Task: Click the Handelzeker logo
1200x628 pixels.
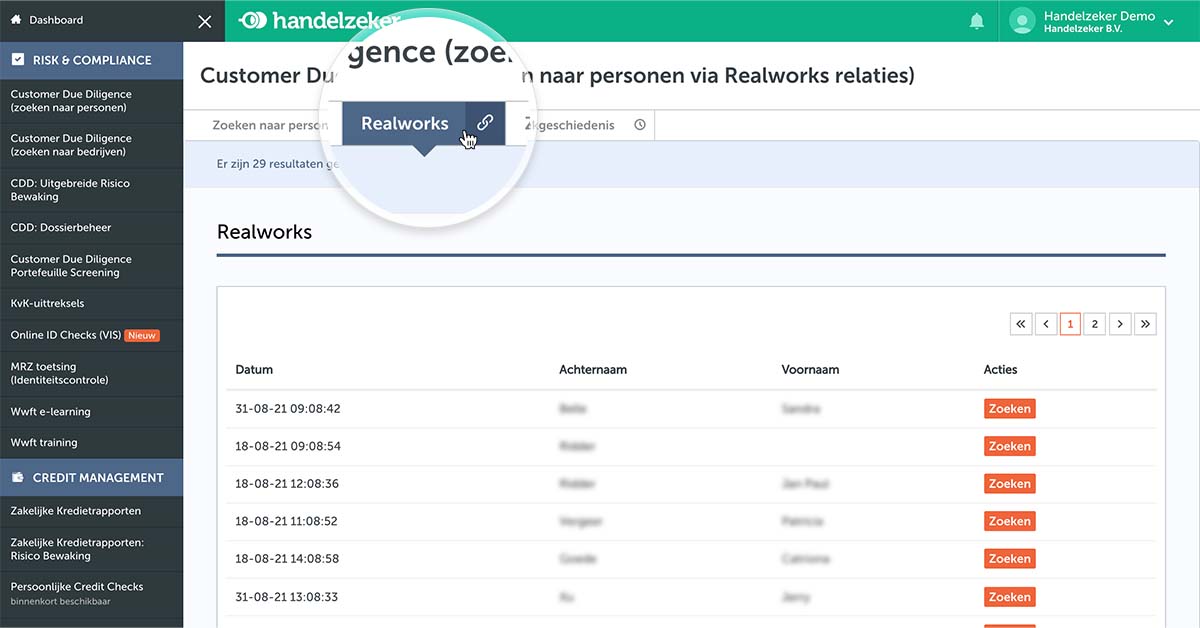Action: tap(319, 20)
